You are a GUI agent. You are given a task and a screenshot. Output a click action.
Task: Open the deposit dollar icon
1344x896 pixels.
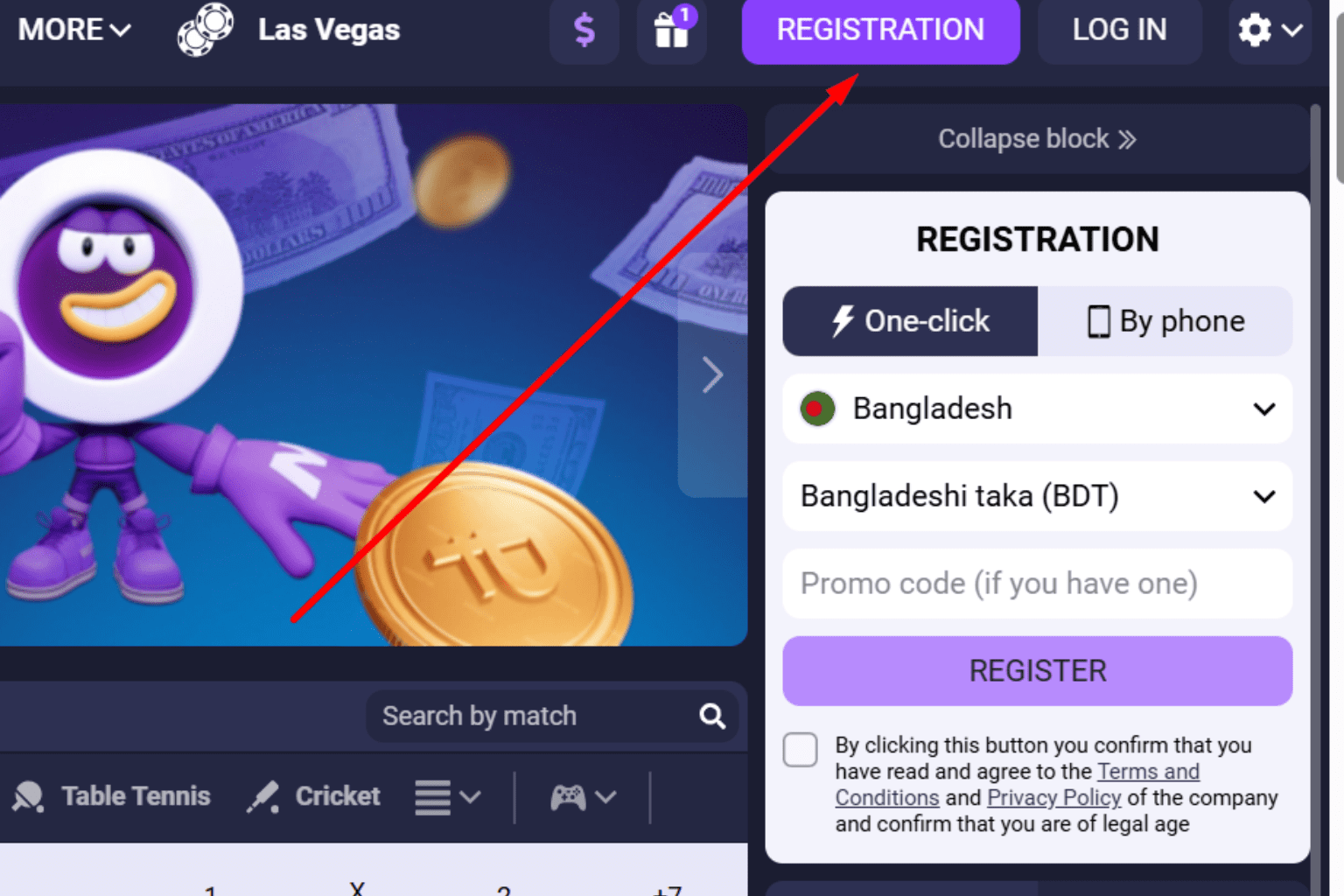pos(584,31)
